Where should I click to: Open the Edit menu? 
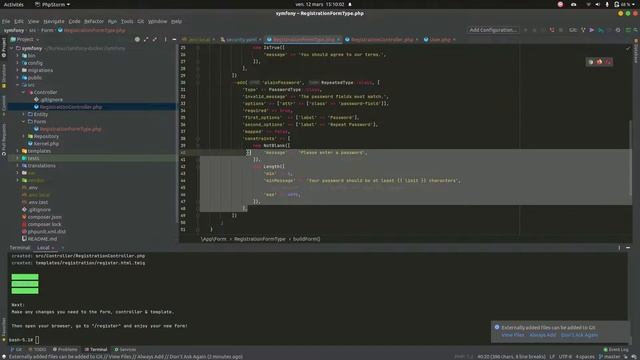[x=19, y=21]
